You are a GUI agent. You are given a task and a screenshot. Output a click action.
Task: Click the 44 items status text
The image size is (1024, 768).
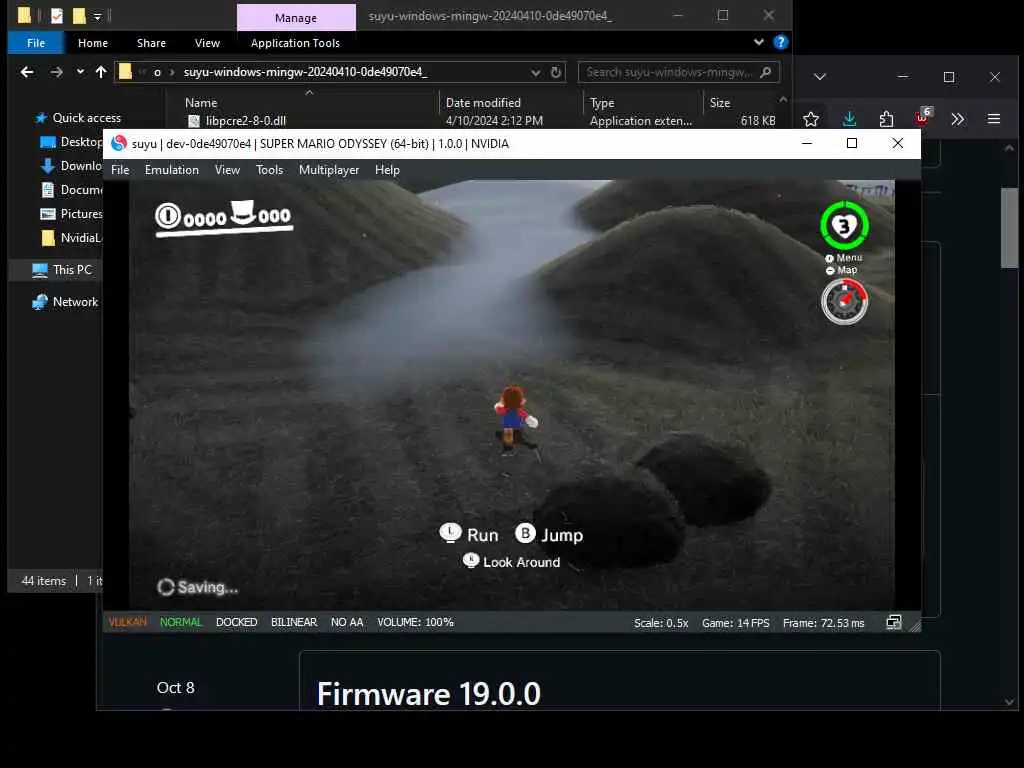click(44, 581)
